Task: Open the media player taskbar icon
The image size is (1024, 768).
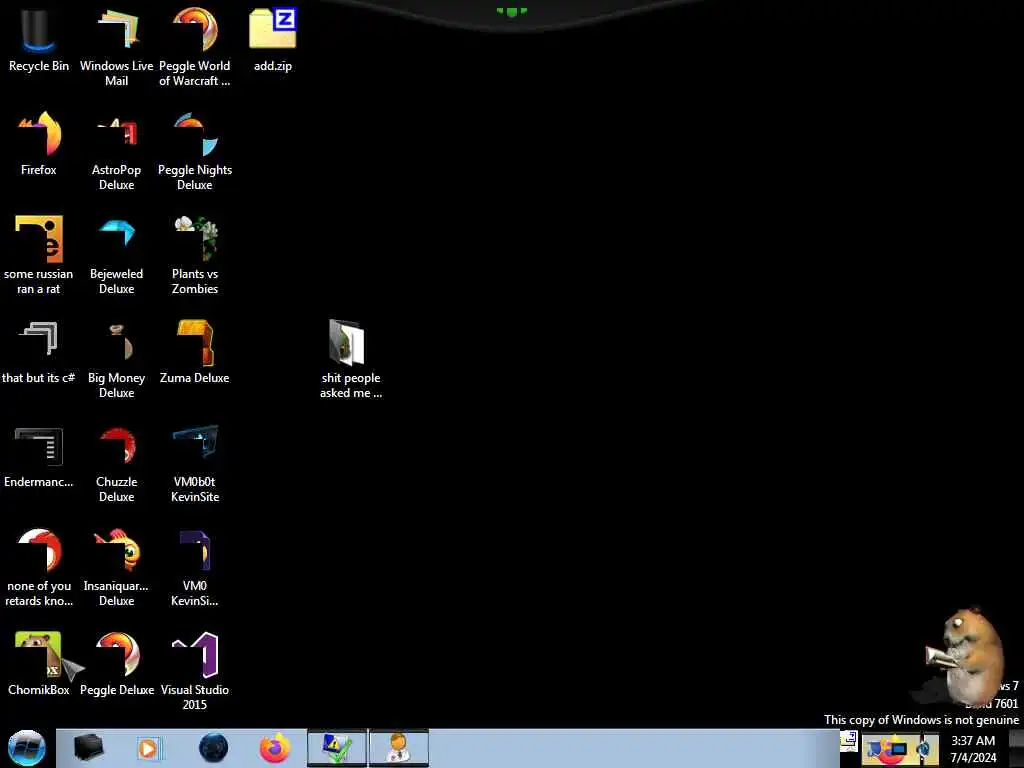Action: tap(148, 748)
